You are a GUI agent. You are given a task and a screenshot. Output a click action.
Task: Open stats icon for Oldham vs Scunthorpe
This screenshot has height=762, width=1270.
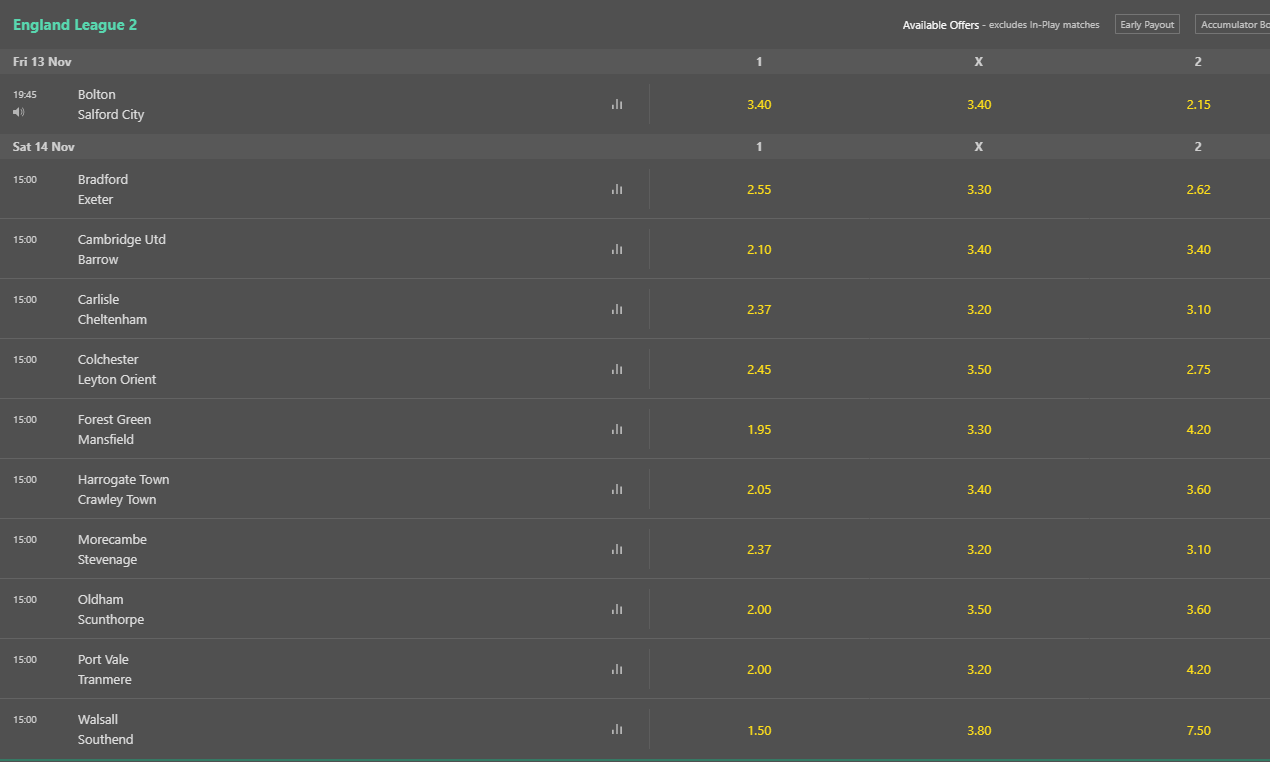(617, 609)
